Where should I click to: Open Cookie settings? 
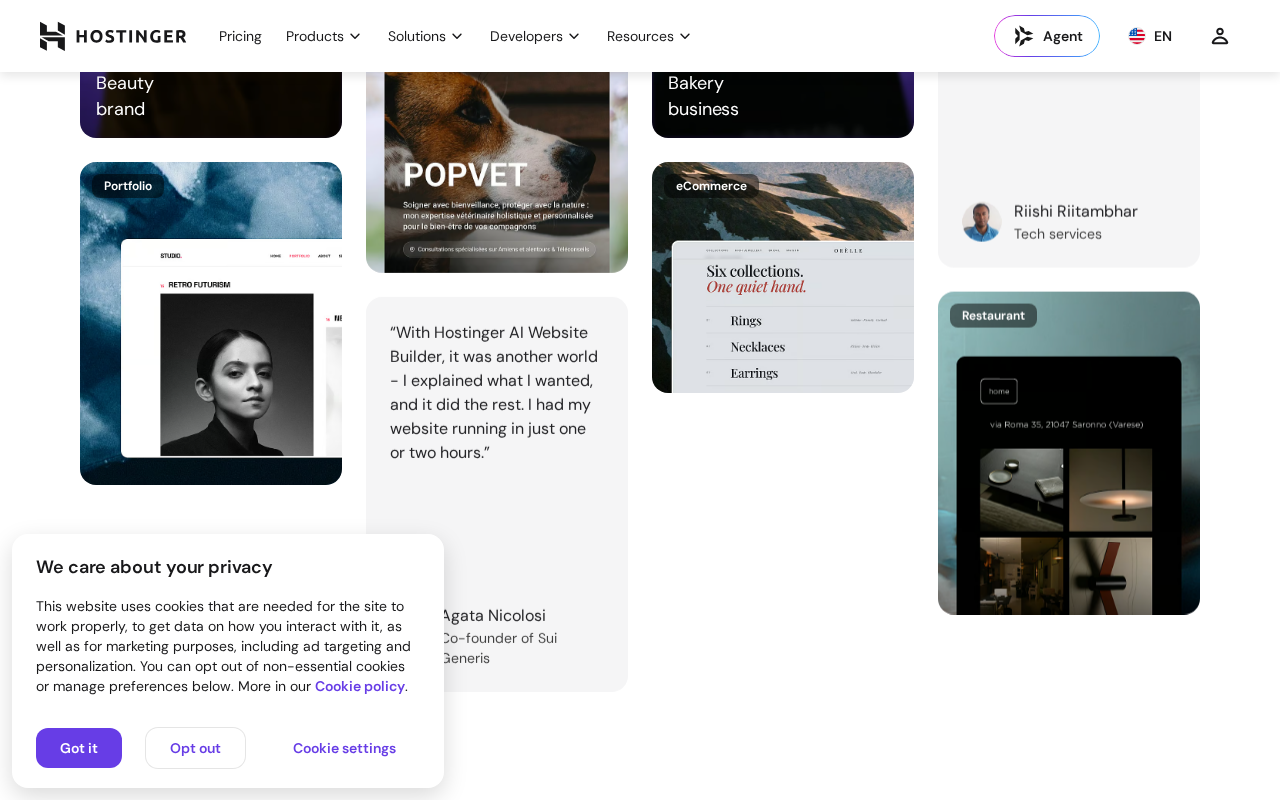point(344,748)
